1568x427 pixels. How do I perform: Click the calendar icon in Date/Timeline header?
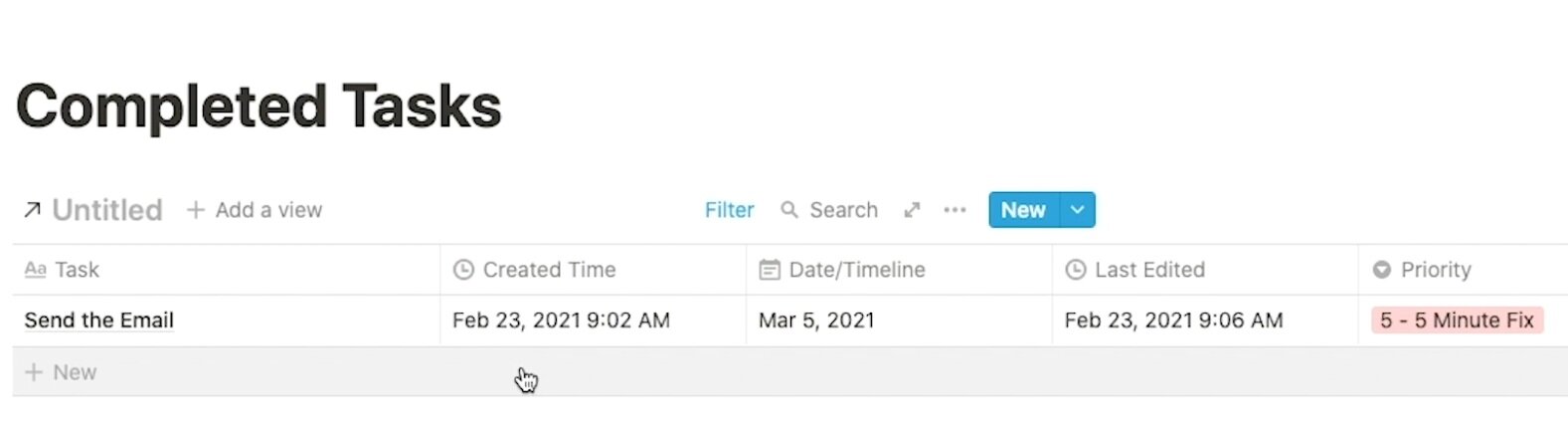(x=770, y=270)
